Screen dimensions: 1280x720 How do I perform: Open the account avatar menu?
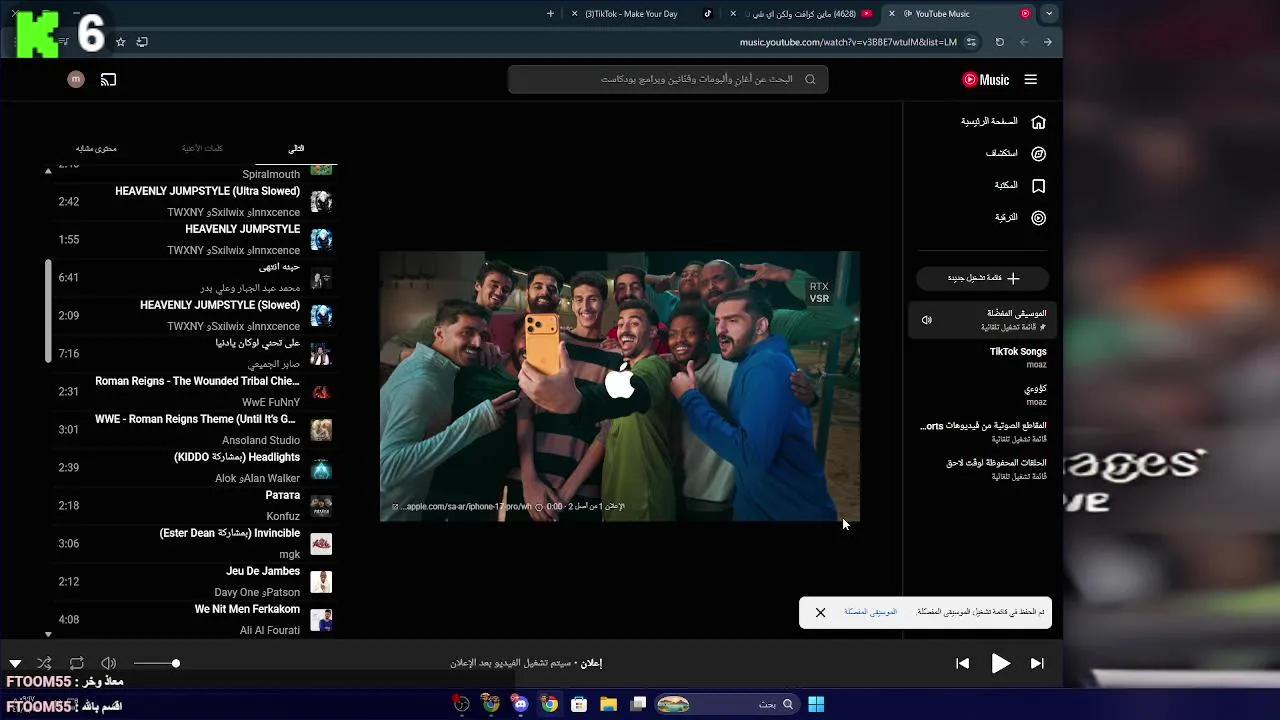coord(76,80)
